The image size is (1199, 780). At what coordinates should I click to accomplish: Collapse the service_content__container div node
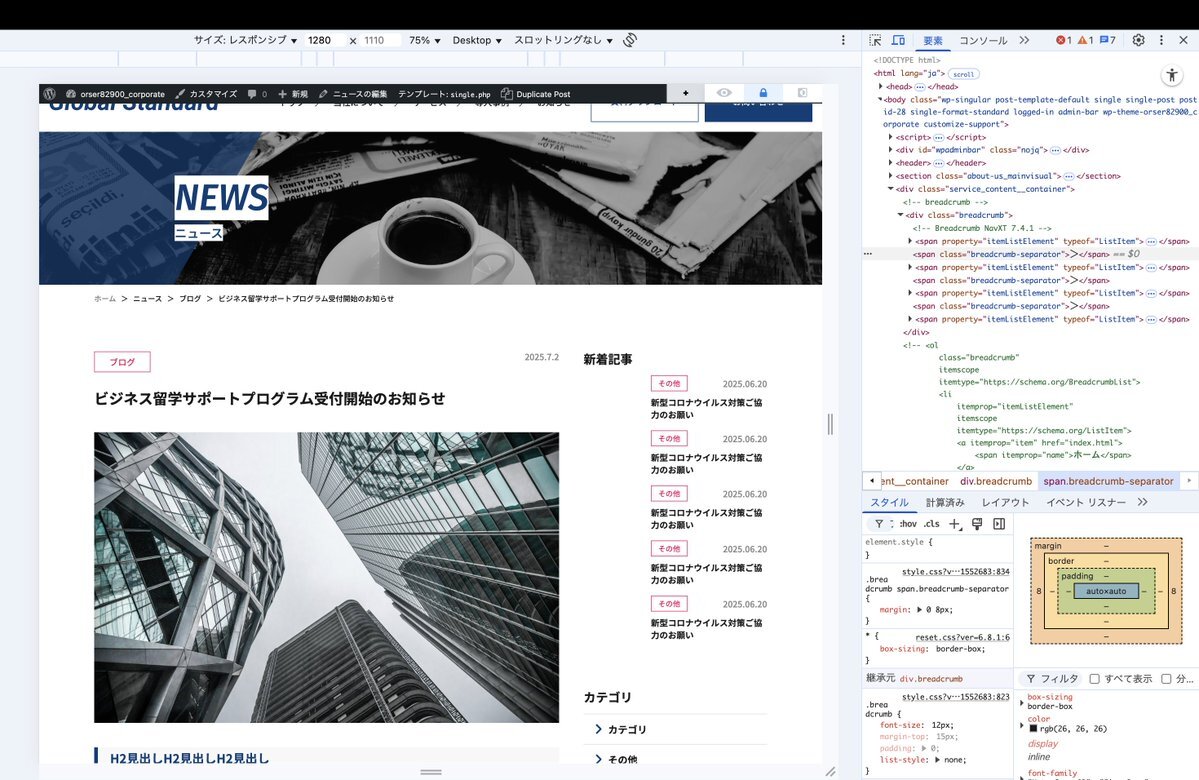891,189
